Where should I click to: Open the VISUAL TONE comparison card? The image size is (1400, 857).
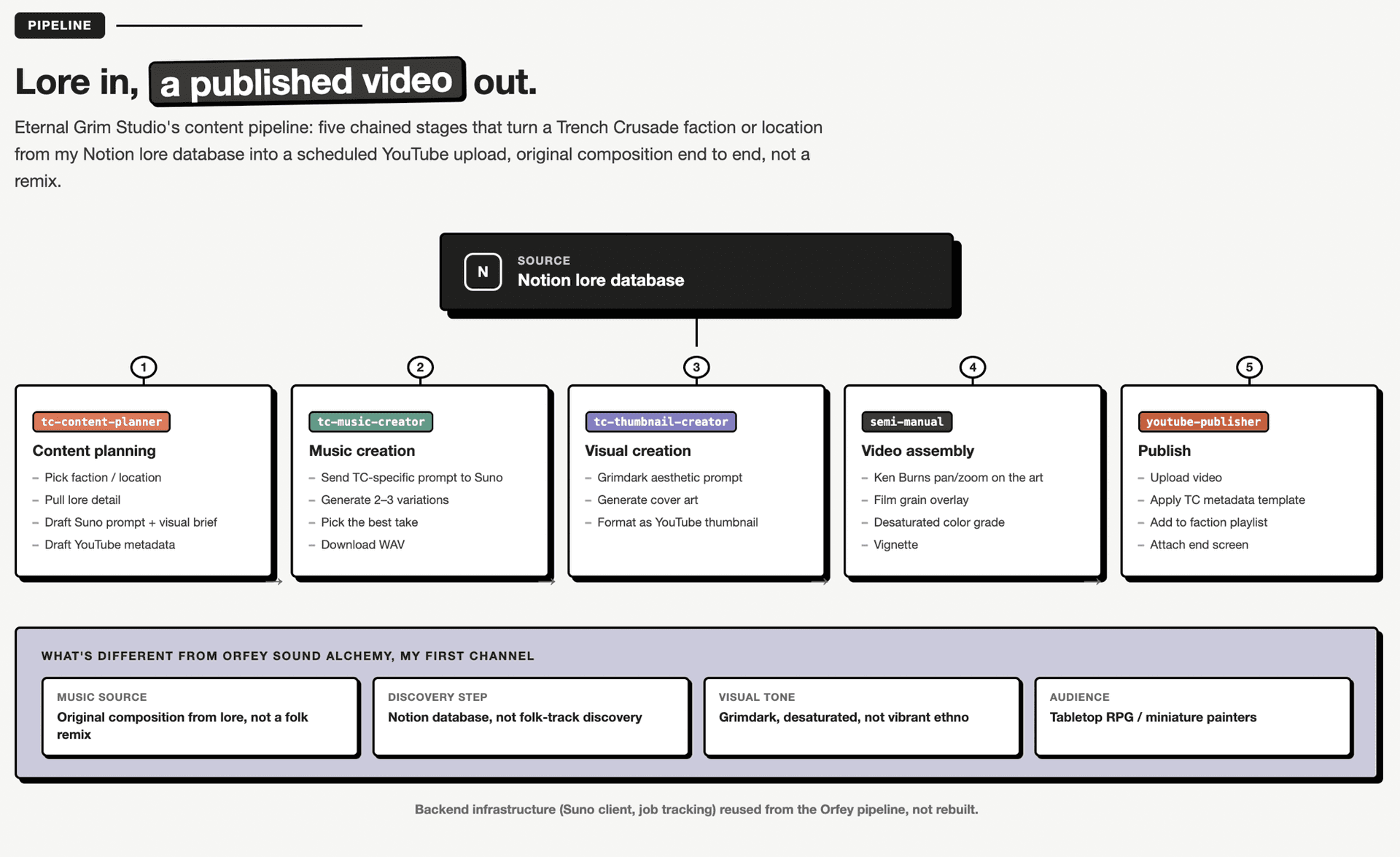click(x=863, y=717)
